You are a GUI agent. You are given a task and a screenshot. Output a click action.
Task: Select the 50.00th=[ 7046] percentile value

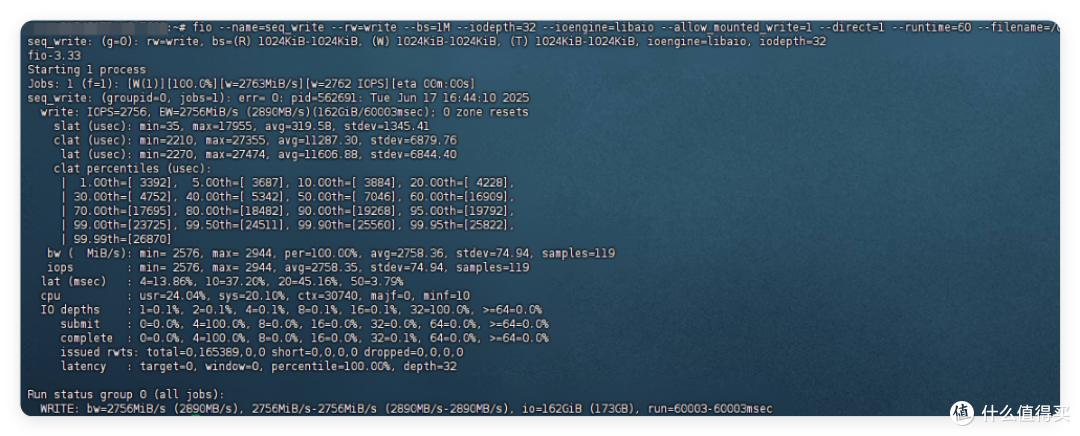tap(349, 197)
